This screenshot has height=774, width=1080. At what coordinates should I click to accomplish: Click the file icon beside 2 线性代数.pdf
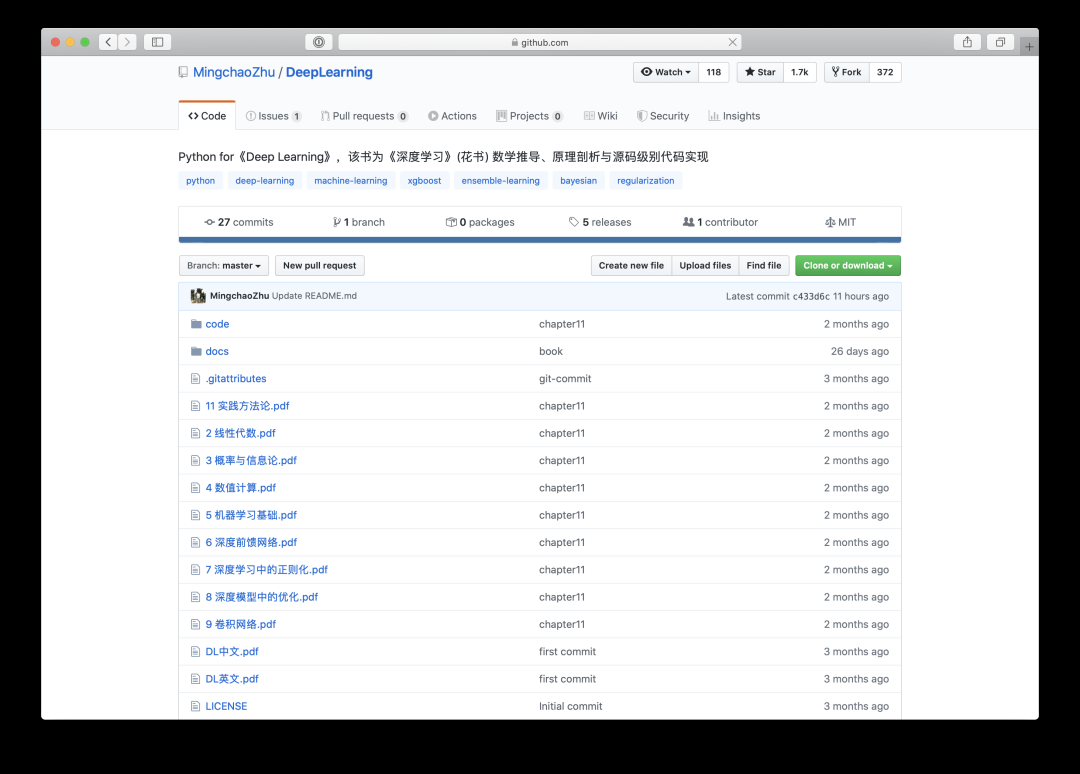click(x=196, y=433)
